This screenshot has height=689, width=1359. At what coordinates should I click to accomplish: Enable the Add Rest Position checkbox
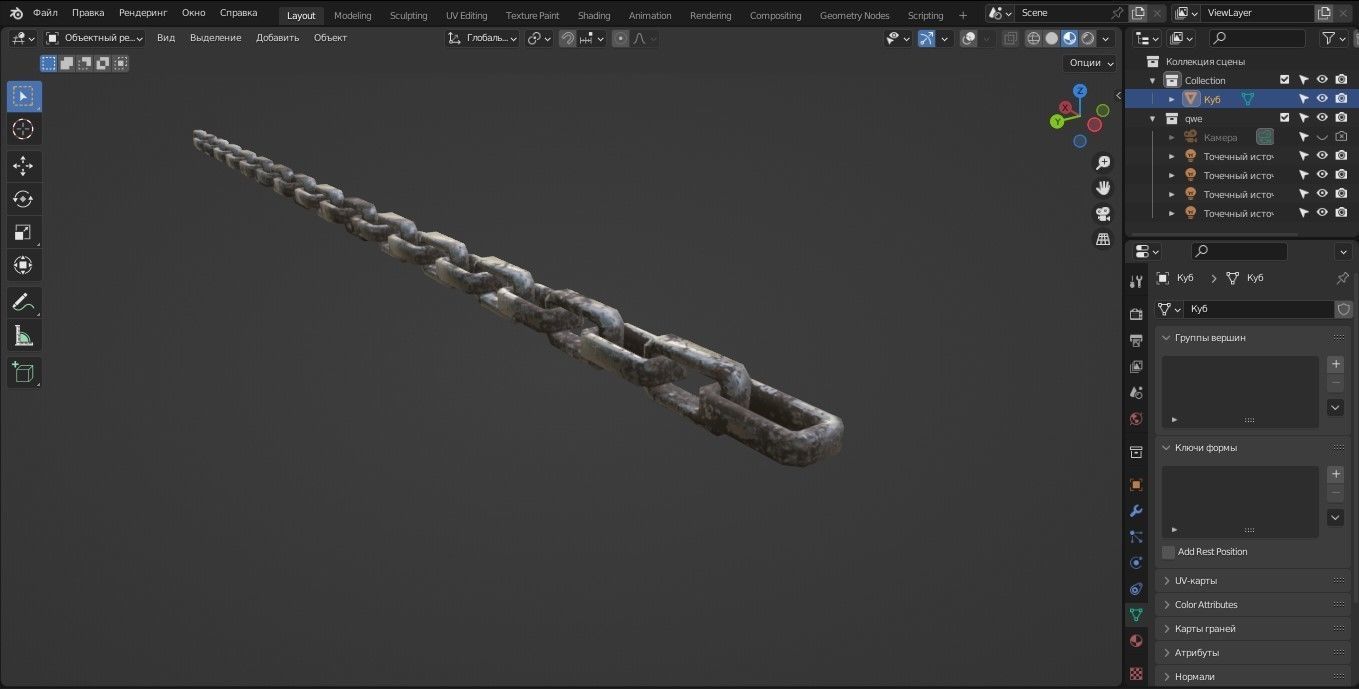click(x=1168, y=552)
